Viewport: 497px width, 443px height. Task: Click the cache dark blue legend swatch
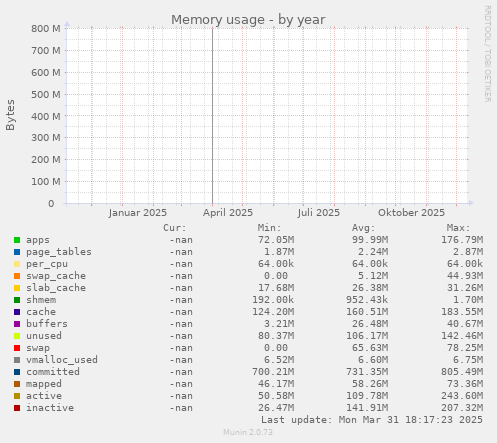pos(17,312)
